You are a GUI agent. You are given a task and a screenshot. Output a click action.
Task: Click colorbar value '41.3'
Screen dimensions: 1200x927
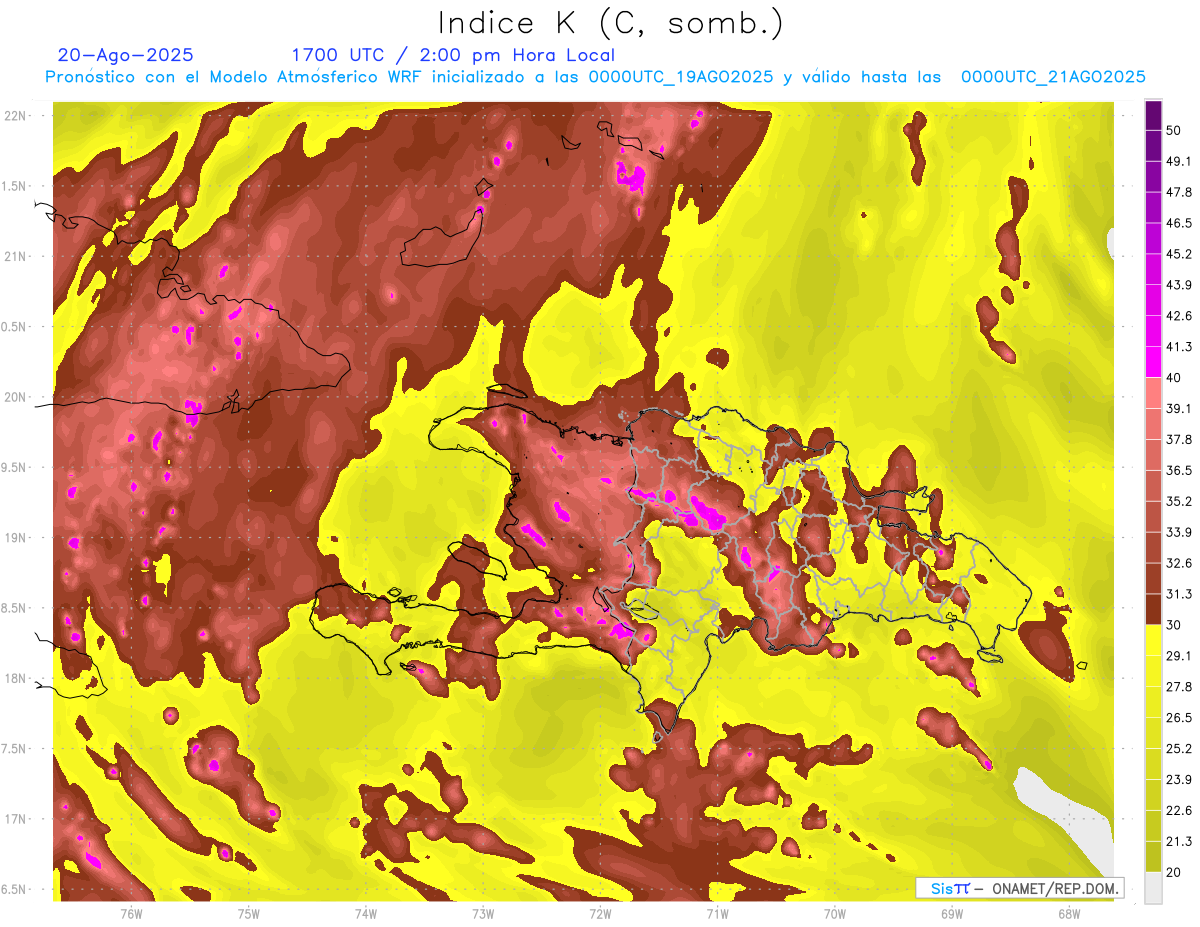1178,347
